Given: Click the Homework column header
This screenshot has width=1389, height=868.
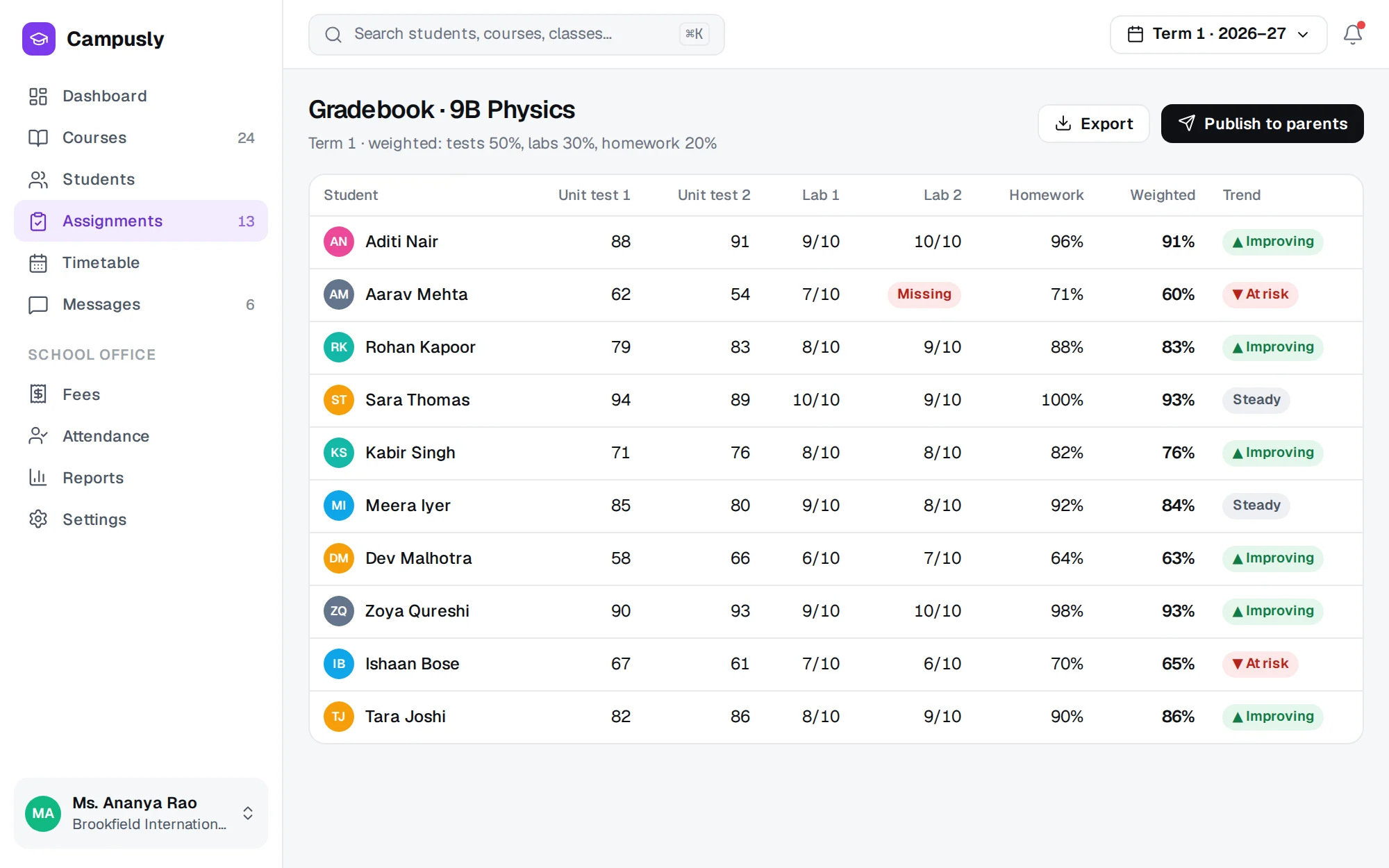Looking at the screenshot, I should pos(1046,195).
